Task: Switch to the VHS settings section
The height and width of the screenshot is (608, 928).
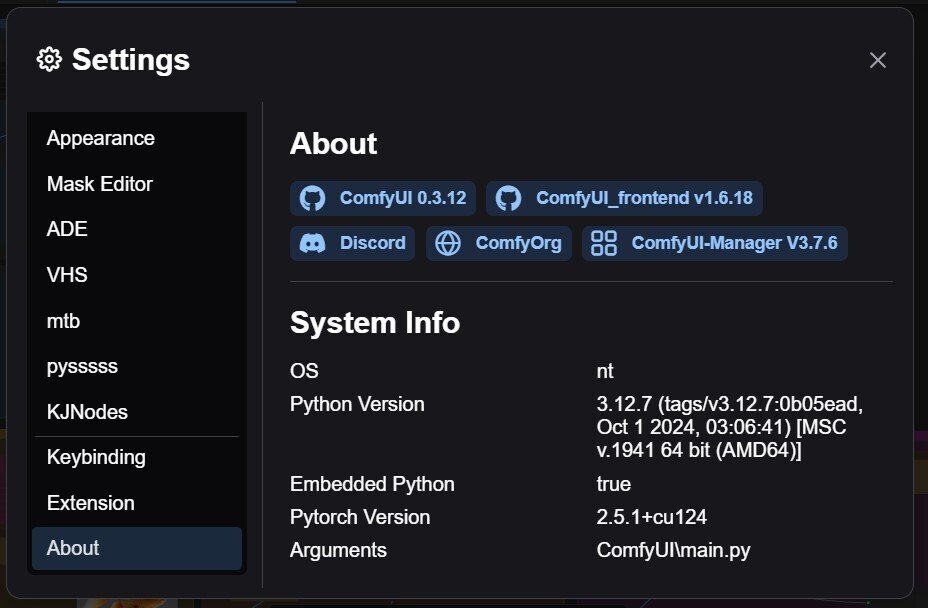Action: point(68,275)
